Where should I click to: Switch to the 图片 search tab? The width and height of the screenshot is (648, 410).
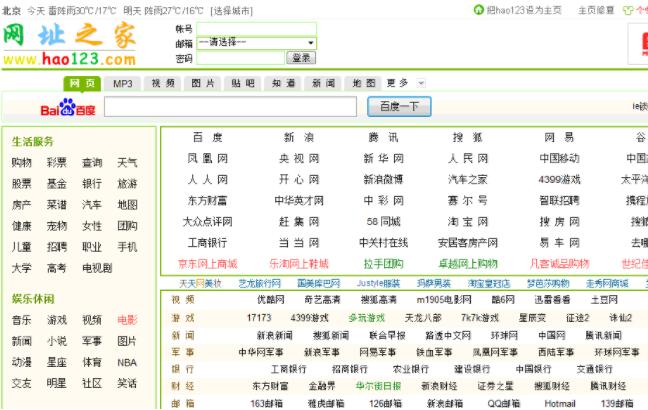(x=203, y=84)
